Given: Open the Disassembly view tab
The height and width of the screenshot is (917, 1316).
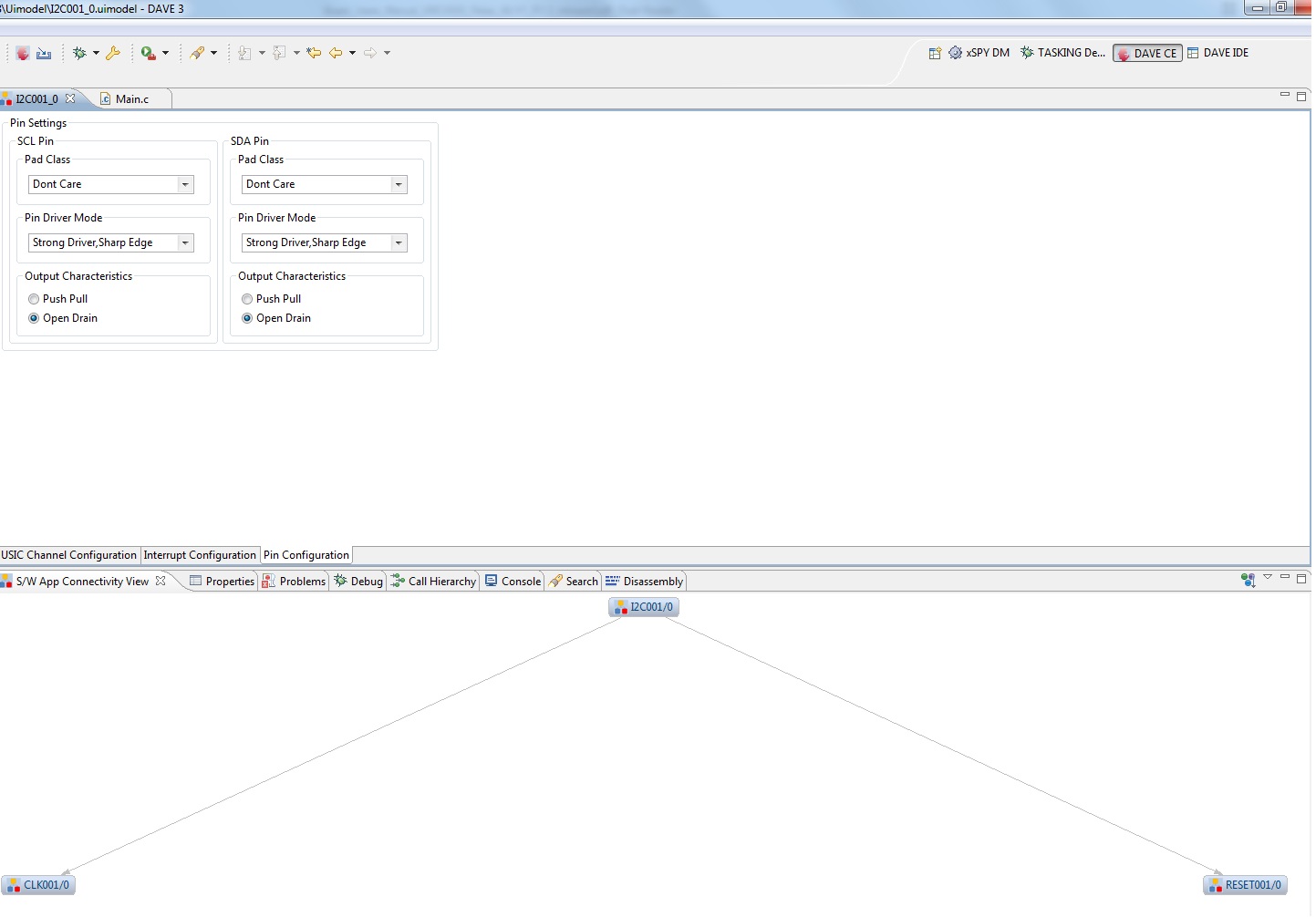Looking at the screenshot, I should point(644,582).
